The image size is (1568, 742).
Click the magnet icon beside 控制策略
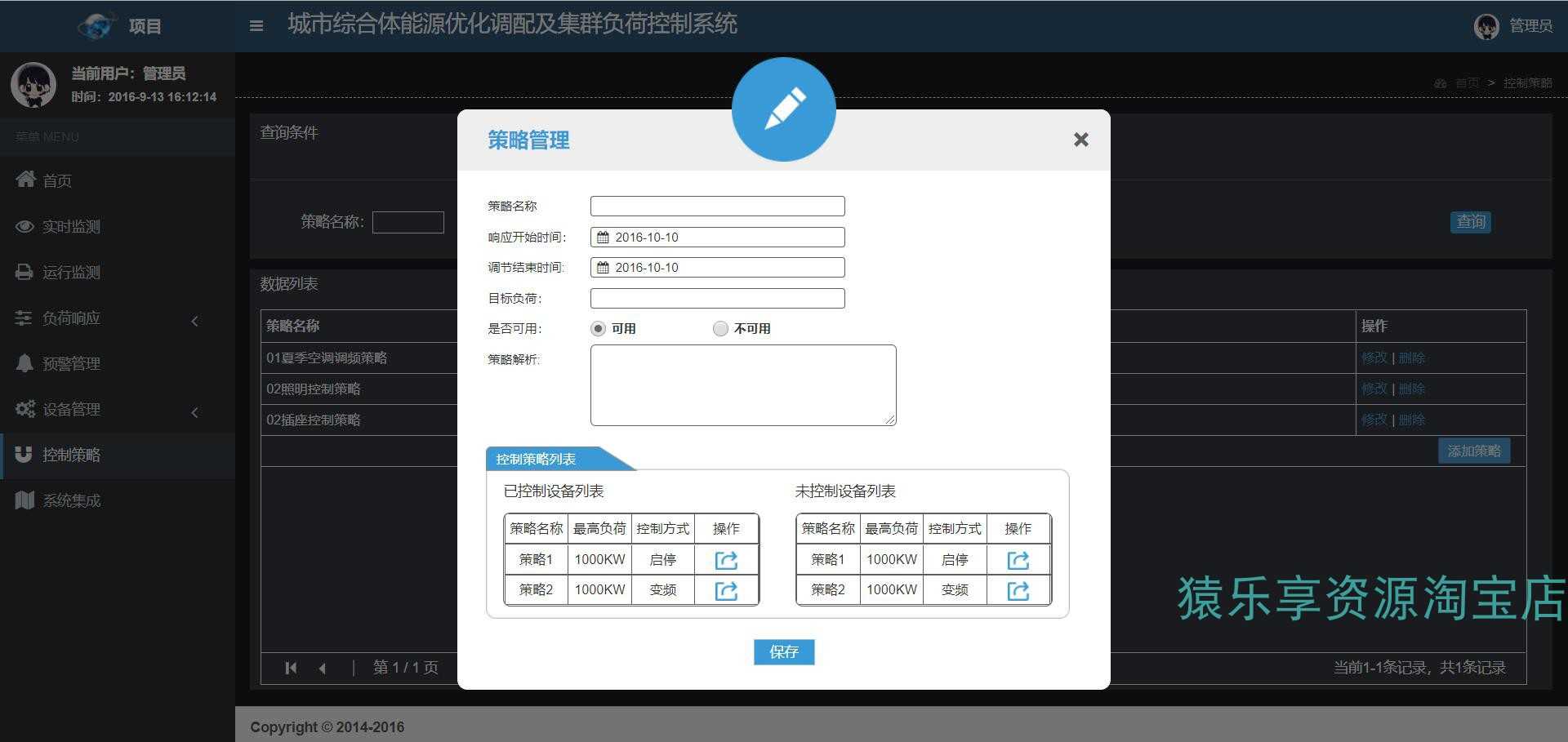click(x=24, y=455)
